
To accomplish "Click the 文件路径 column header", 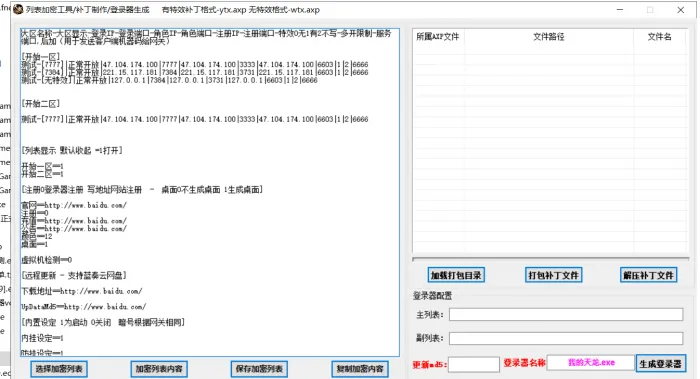I will click(x=549, y=37).
